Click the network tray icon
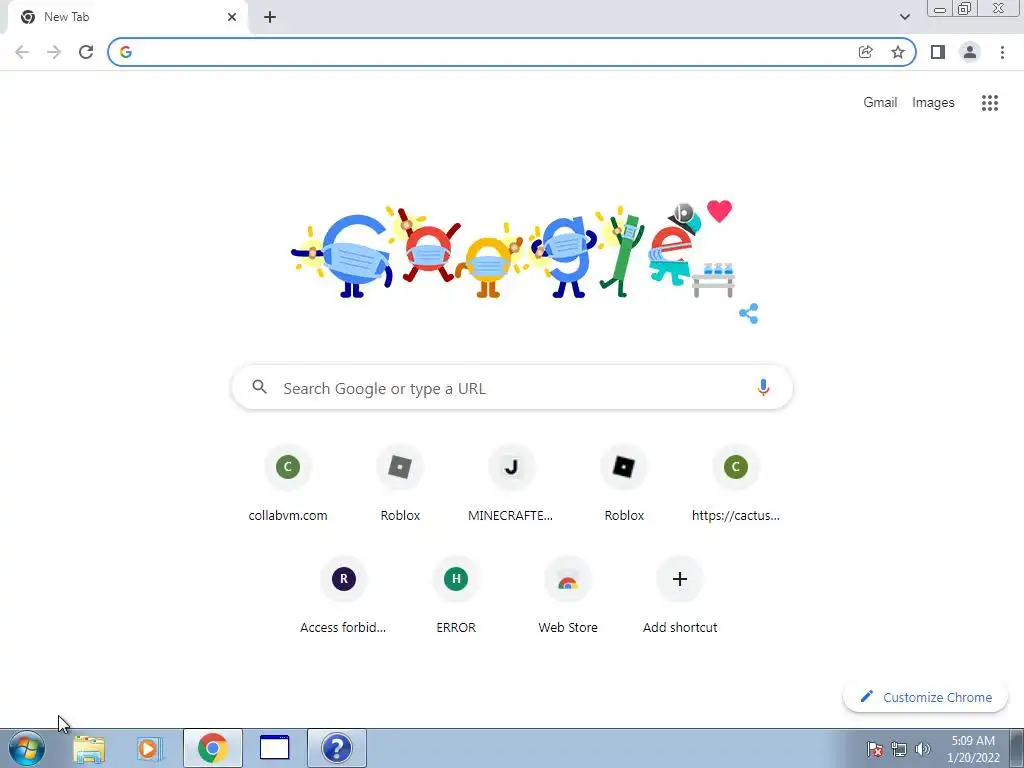Image resolution: width=1024 pixels, height=768 pixels. pos(899,749)
